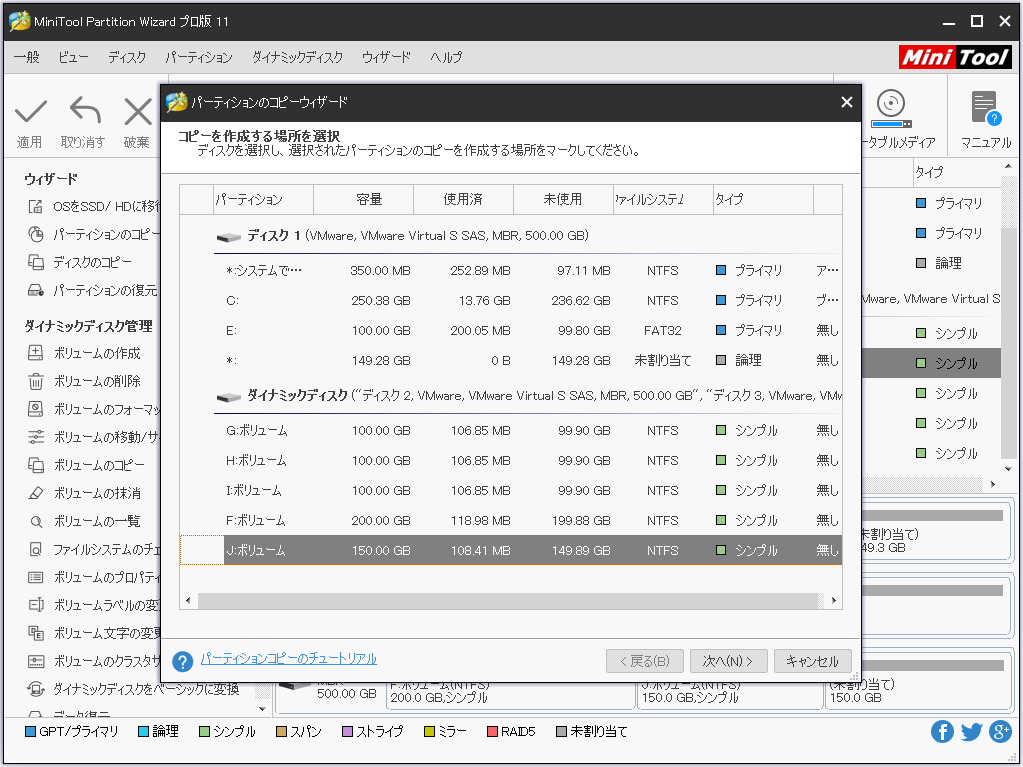
Task: Click OSをSSD/HDに移行 wizard icon
Action: (35, 207)
